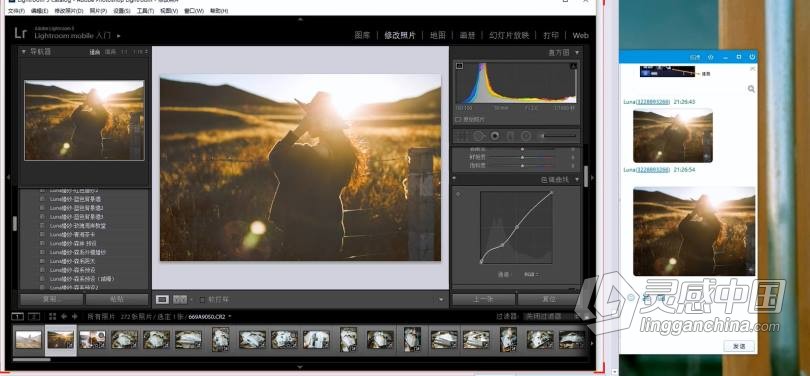Toggle the 色调曲线 panel on/off switch
The height and width of the screenshot is (376, 810).
[x=454, y=179]
